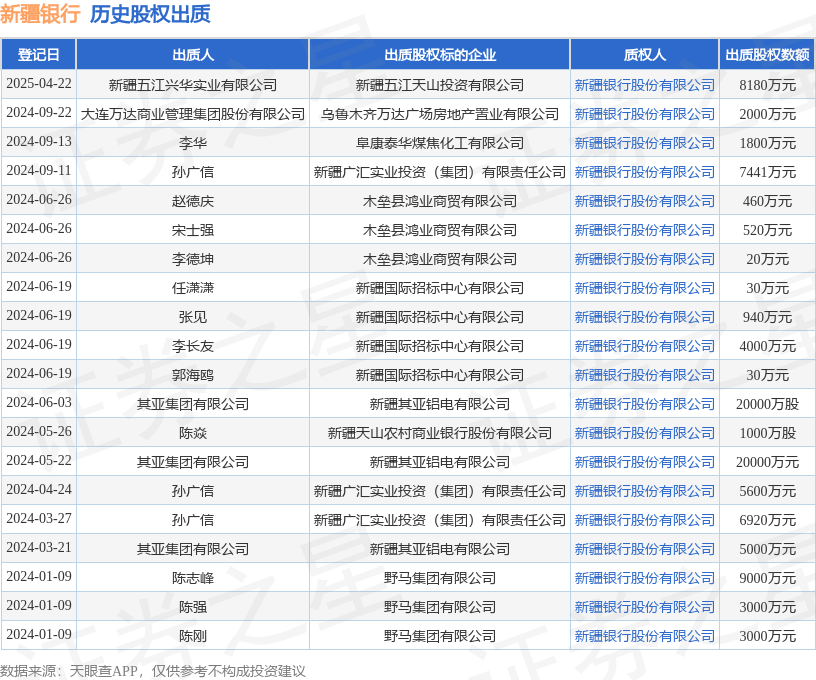
Task: Select the amount 4000万元
Action: (768, 346)
